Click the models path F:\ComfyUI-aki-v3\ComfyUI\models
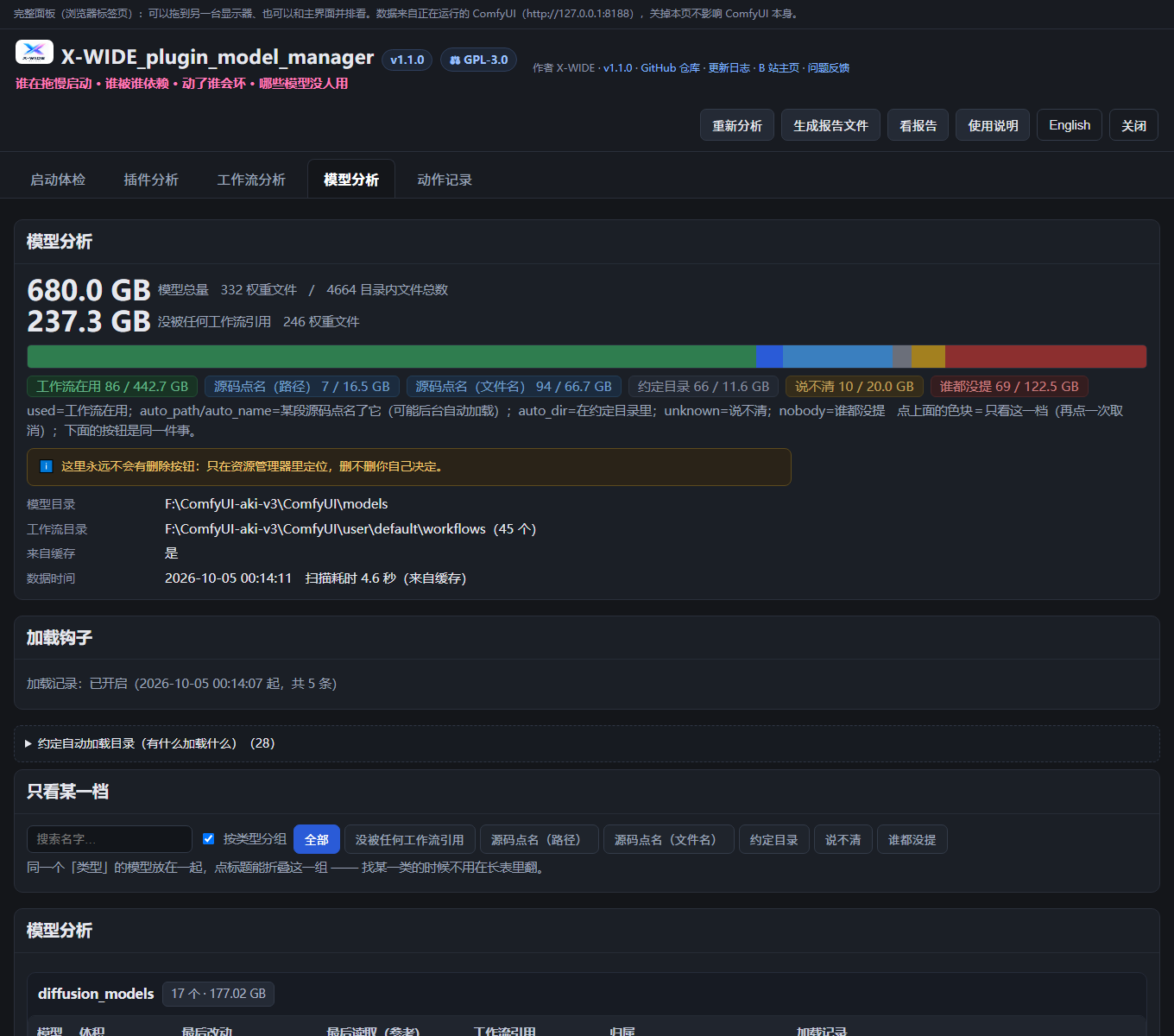Image resolution: width=1174 pixels, height=1036 pixels. point(276,504)
